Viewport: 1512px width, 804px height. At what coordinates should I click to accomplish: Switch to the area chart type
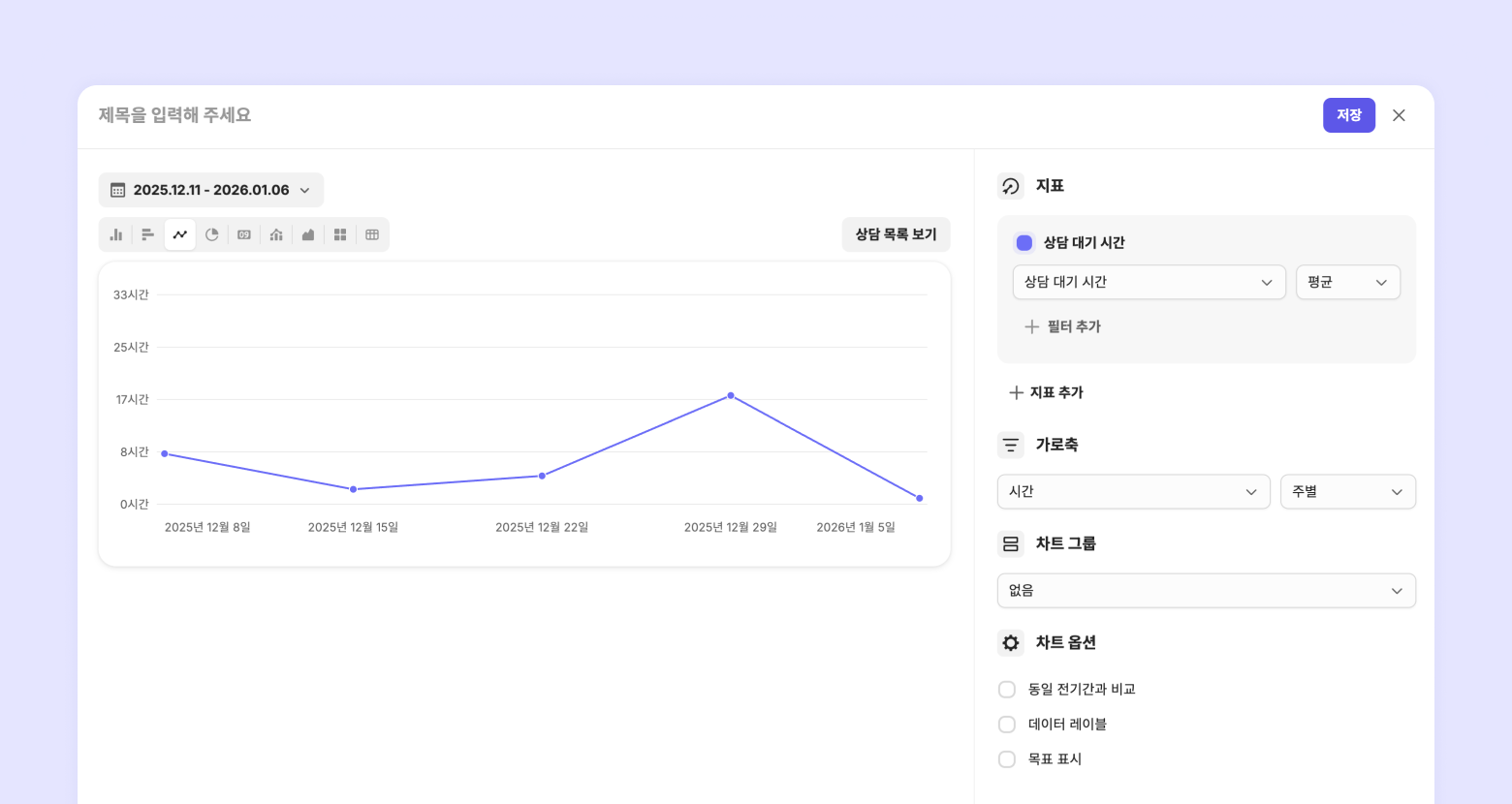308,234
